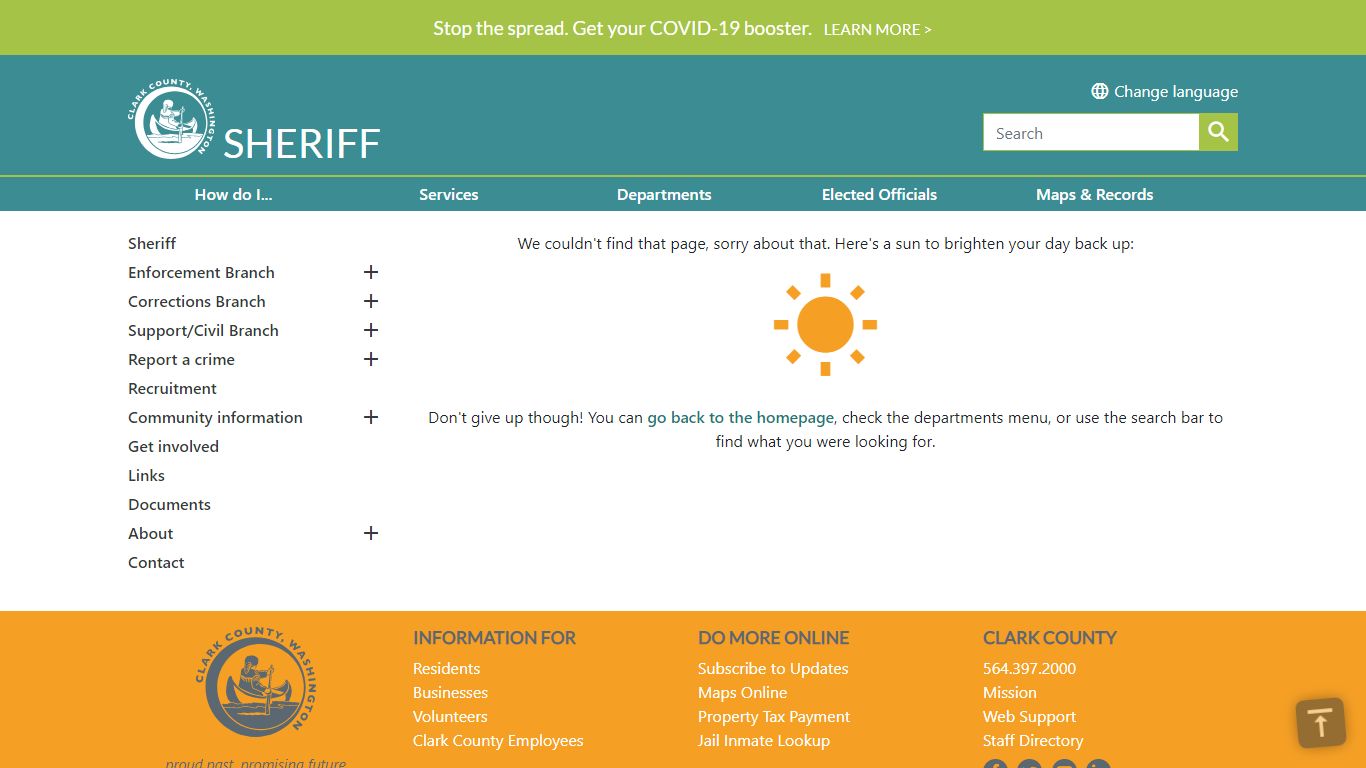Image resolution: width=1366 pixels, height=768 pixels.
Task: Click the CLARK COUNTY footer heading
Action: point(1049,637)
